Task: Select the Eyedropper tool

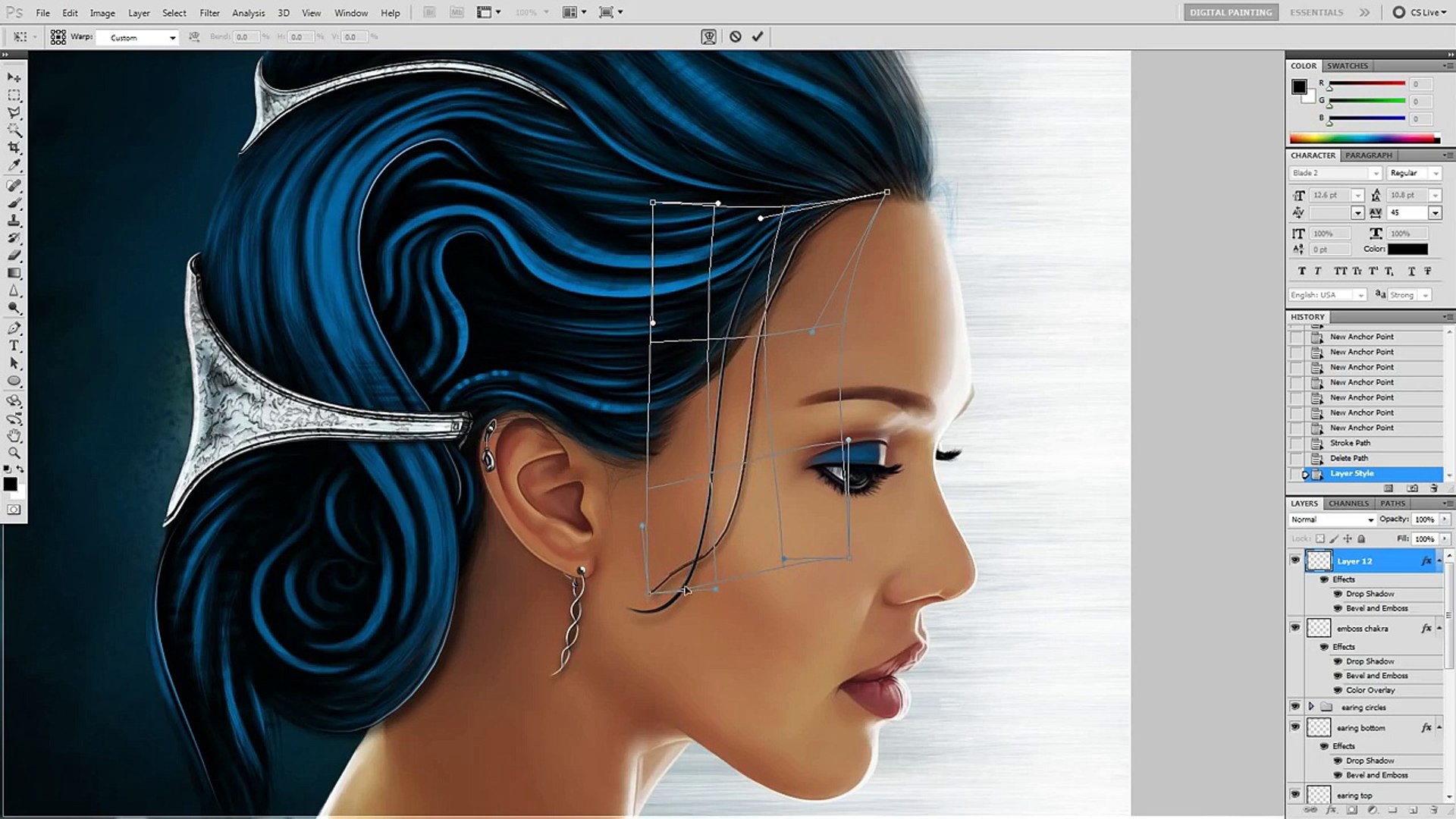Action: (14, 165)
